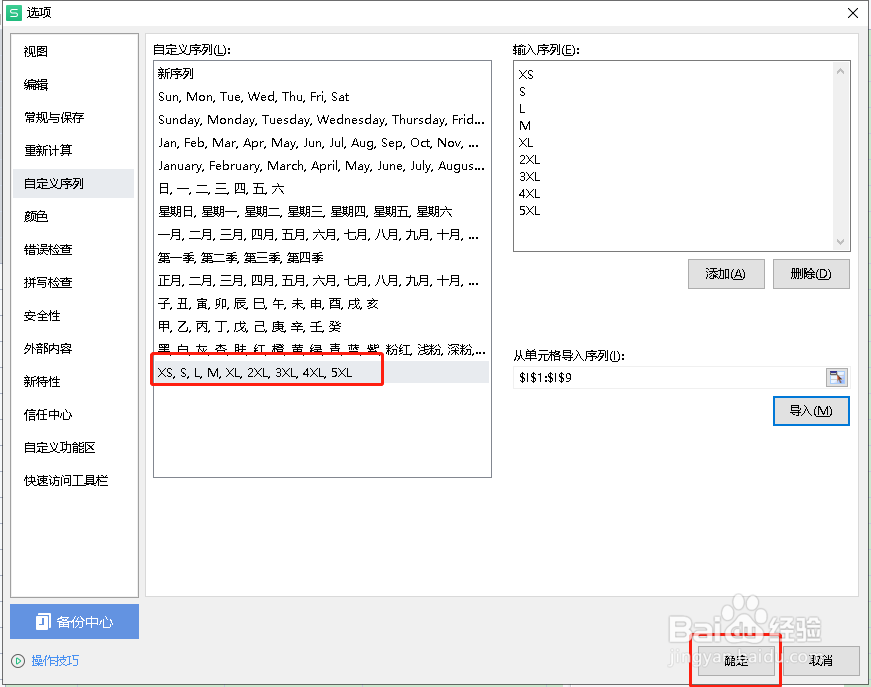Confirm settings with 确定 button
The width and height of the screenshot is (871, 687).
pos(735,661)
